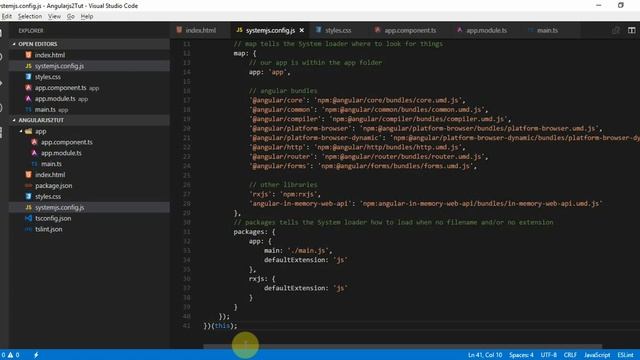Open tslint.json in project tree
Viewport: 640px width, 360px height.
pos(49,229)
